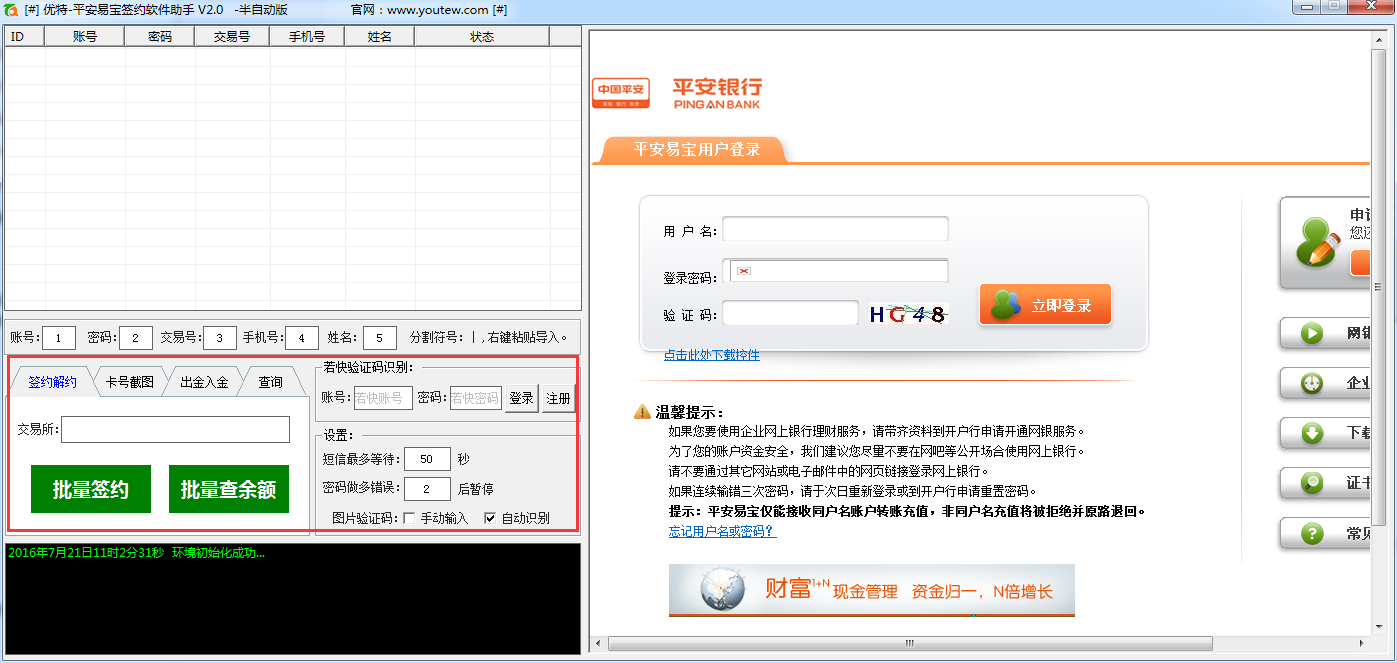Click the green download arrow icon in the sidebar
The width and height of the screenshot is (1397, 663).
pyautogui.click(x=1312, y=433)
